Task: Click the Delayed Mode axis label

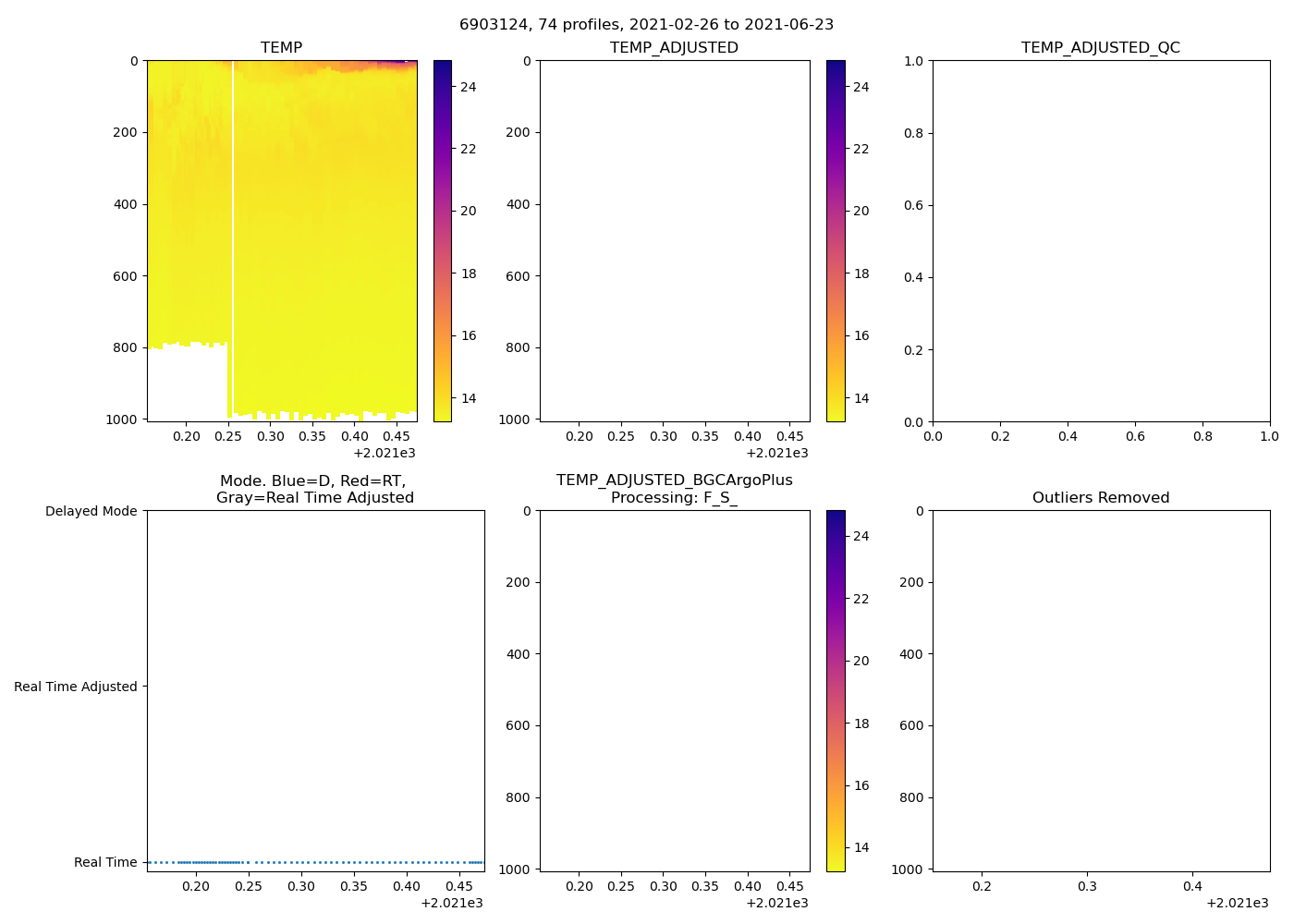Action: coord(91,512)
